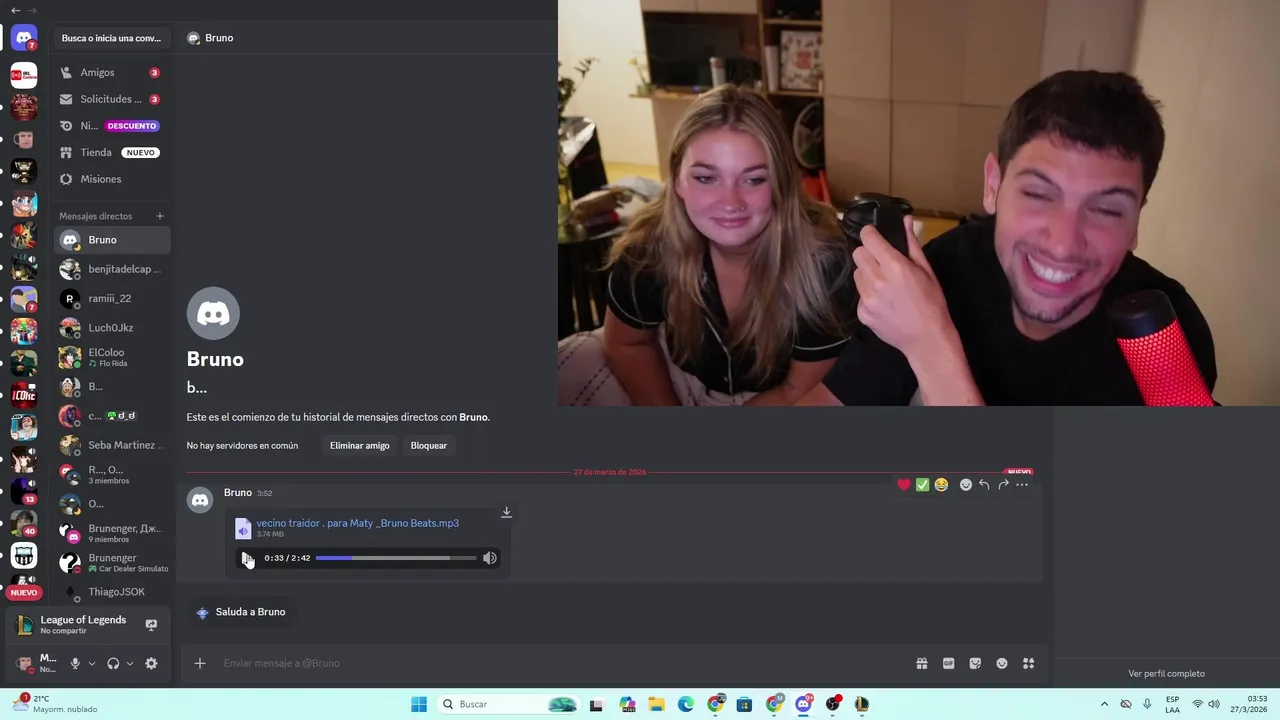
Task: Create new direct message plus icon
Action: click(x=160, y=216)
